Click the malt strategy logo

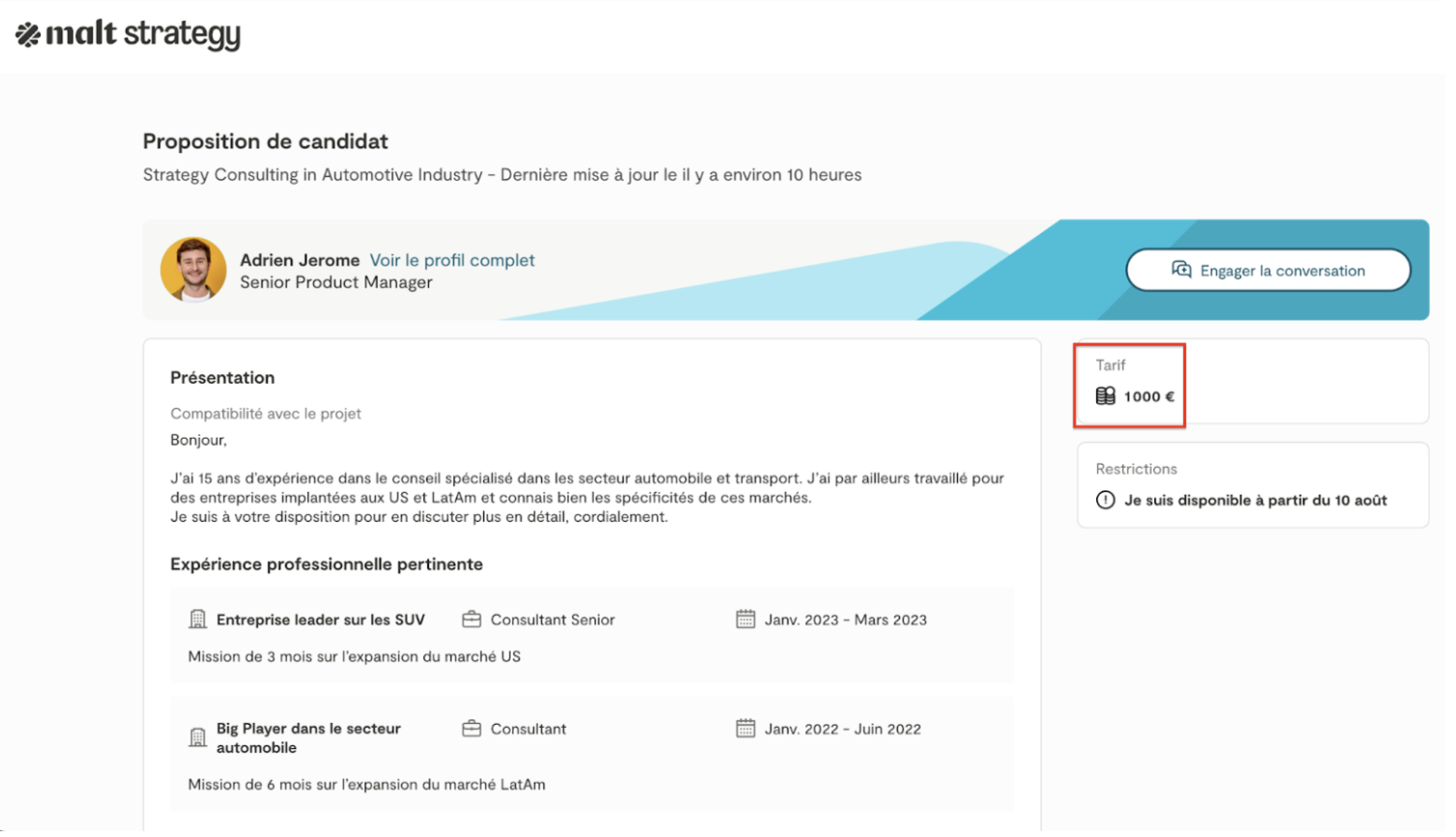129,35
